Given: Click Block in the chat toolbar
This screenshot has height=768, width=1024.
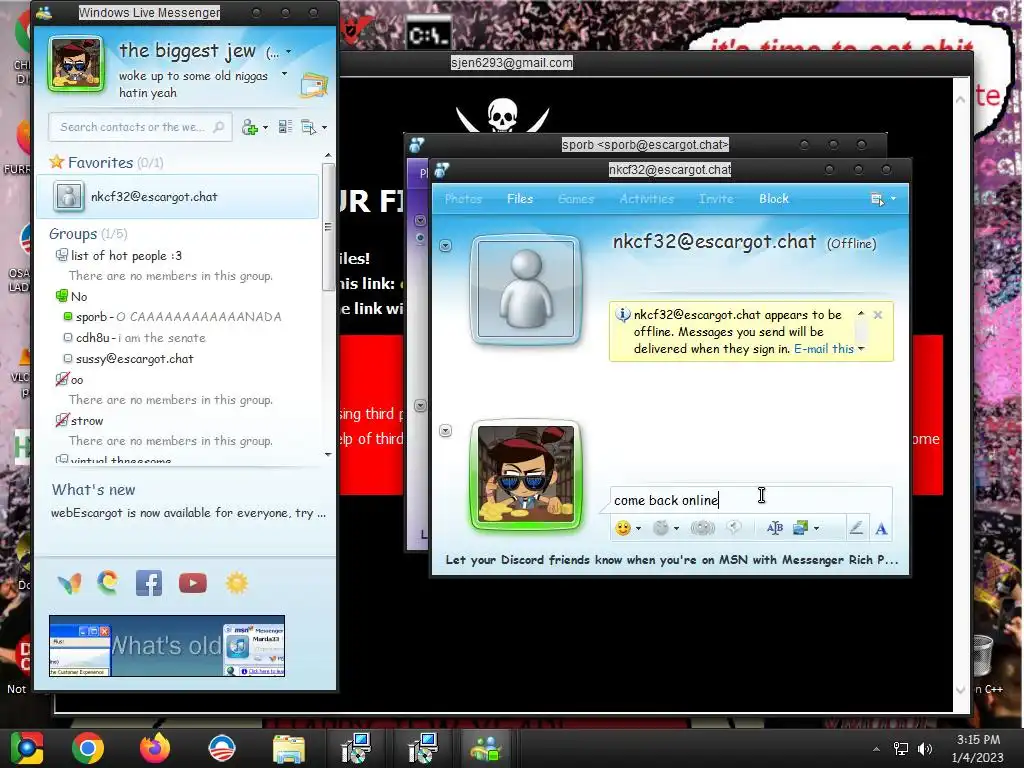Looking at the screenshot, I should tap(774, 199).
